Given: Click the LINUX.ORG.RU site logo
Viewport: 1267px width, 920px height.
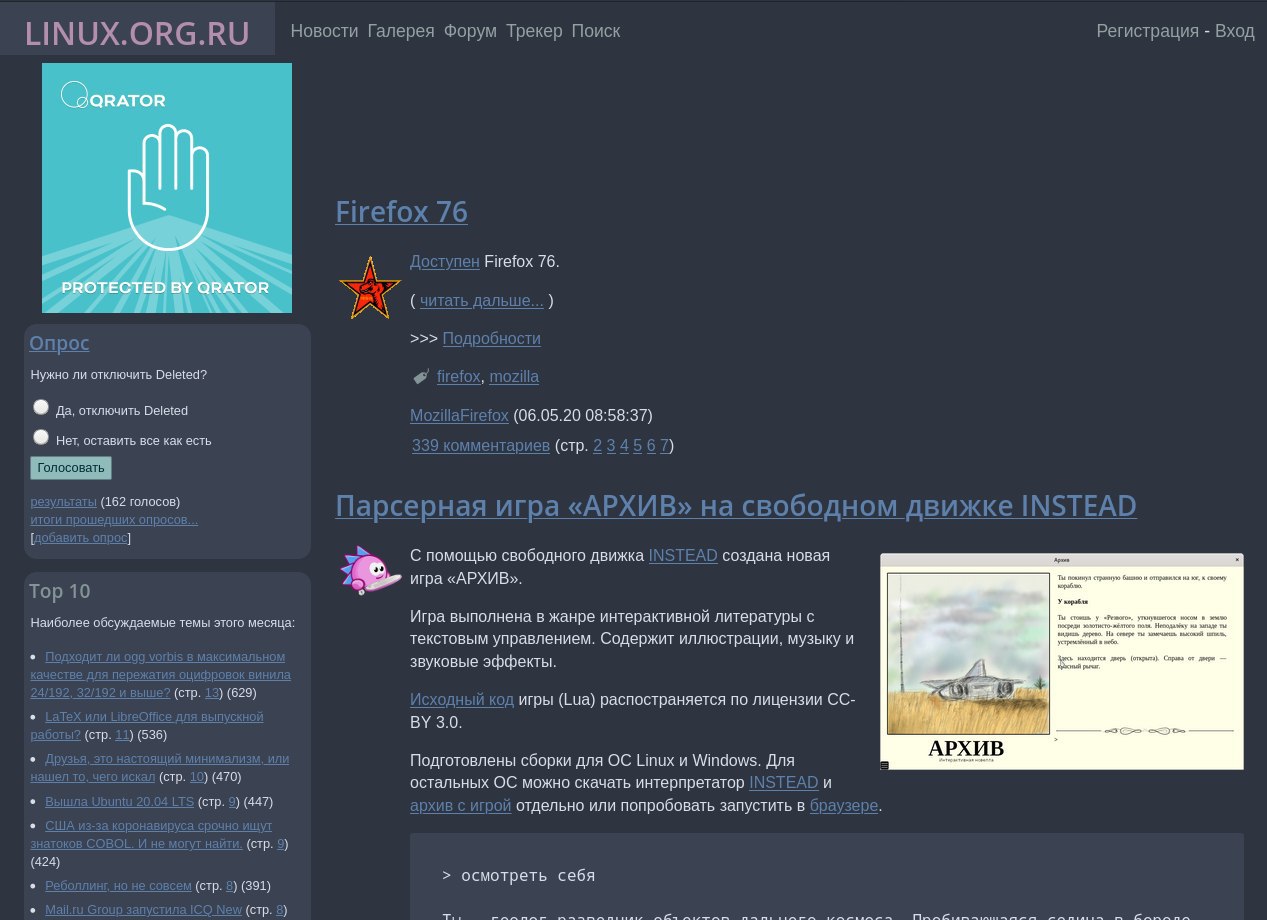Looking at the screenshot, I should coord(137,33).
